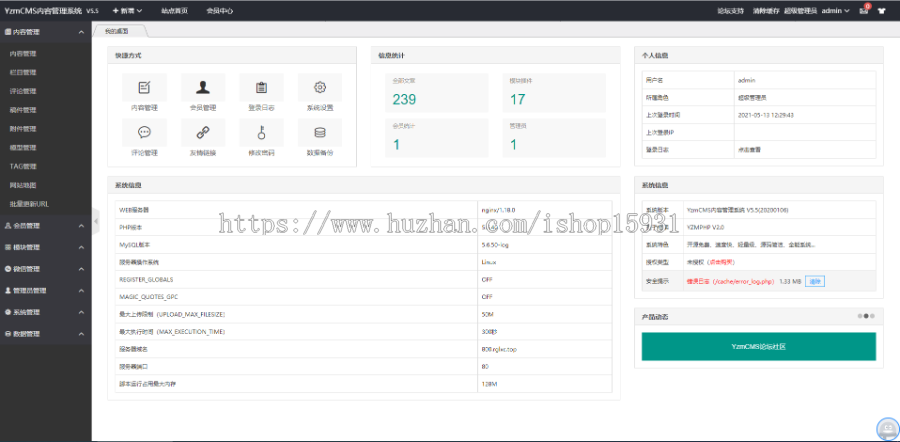Collapse the sidebar using the arrow handle
The width and height of the screenshot is (900, 442).
[96, 221]
